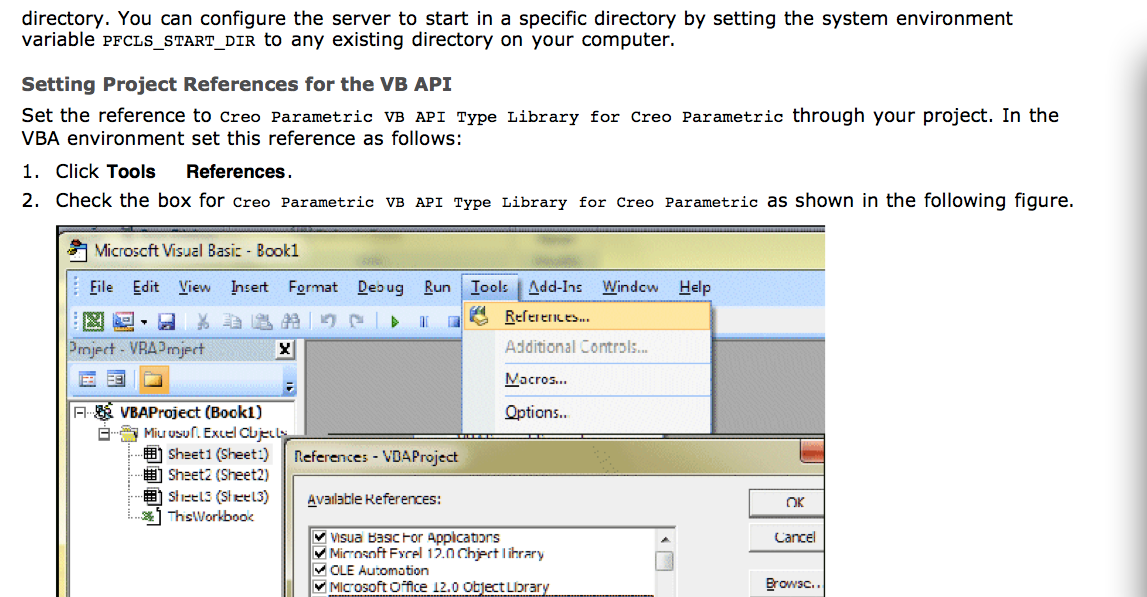
Task: Open the Debug menu
Action: (x=380, y=287)
